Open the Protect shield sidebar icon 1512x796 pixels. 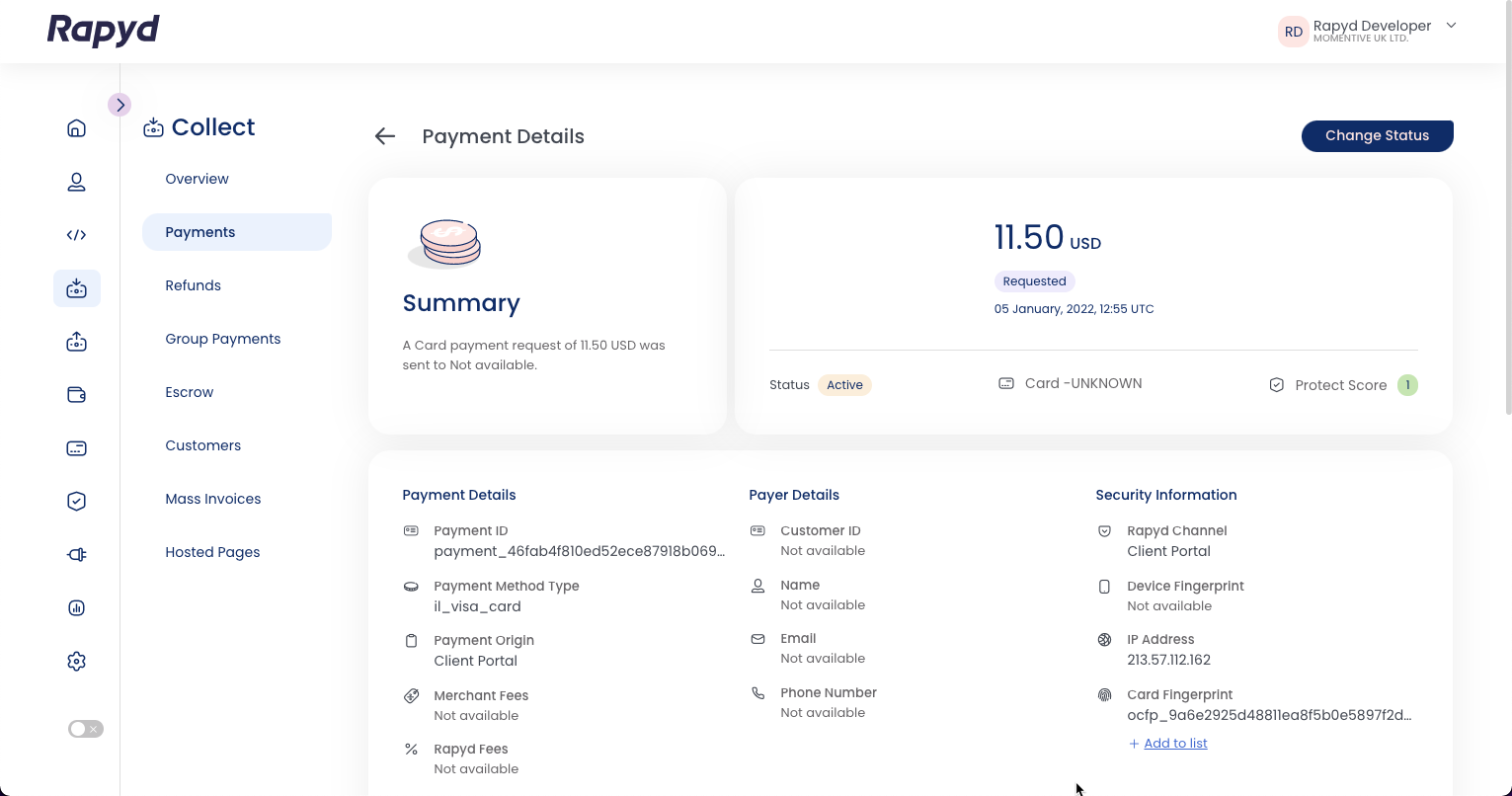click(x=76, y=502)
